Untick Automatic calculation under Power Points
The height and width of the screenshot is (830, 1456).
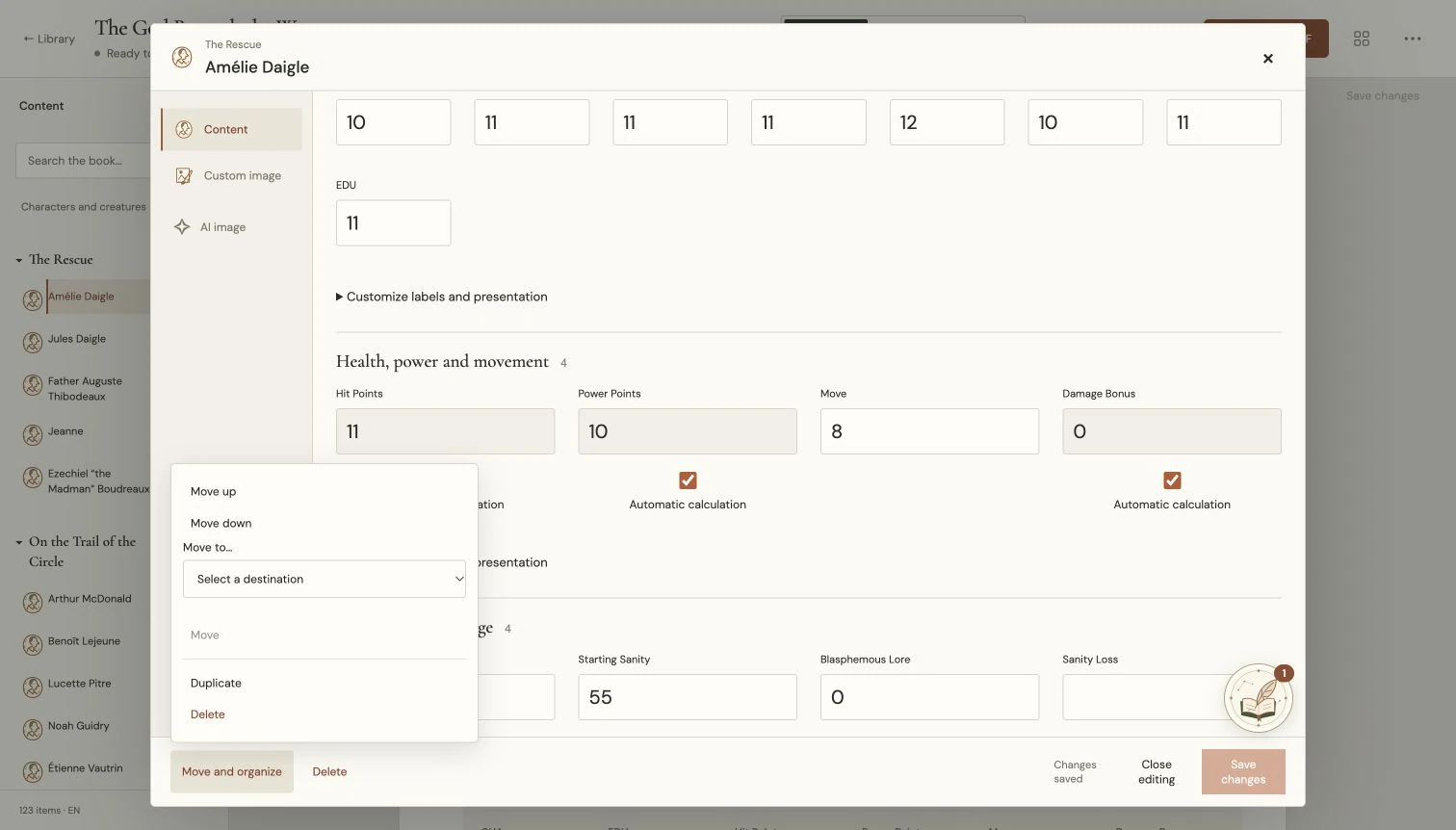[688, 480]
